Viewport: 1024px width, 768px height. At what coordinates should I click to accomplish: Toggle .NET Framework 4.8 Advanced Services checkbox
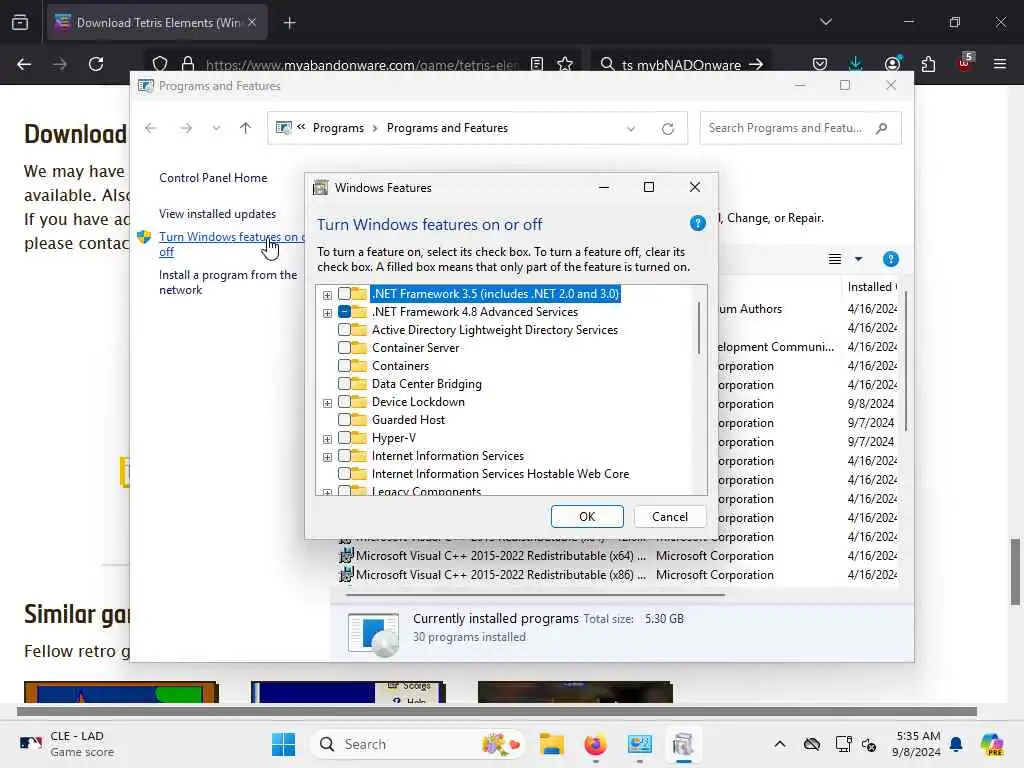[344, 312]
